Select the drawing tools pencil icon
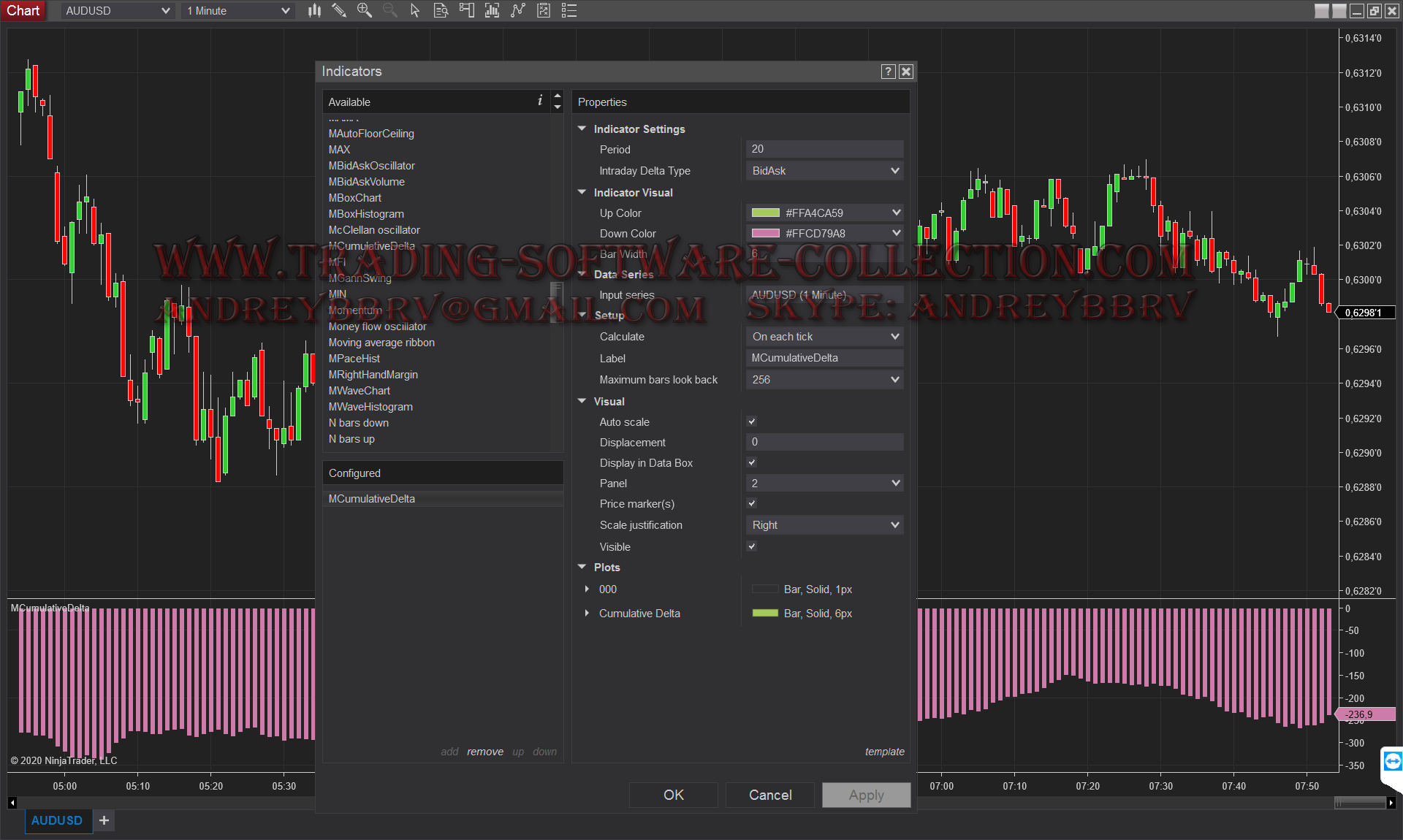This screenshot has width=1403, height=840. (x=339, y=11)
